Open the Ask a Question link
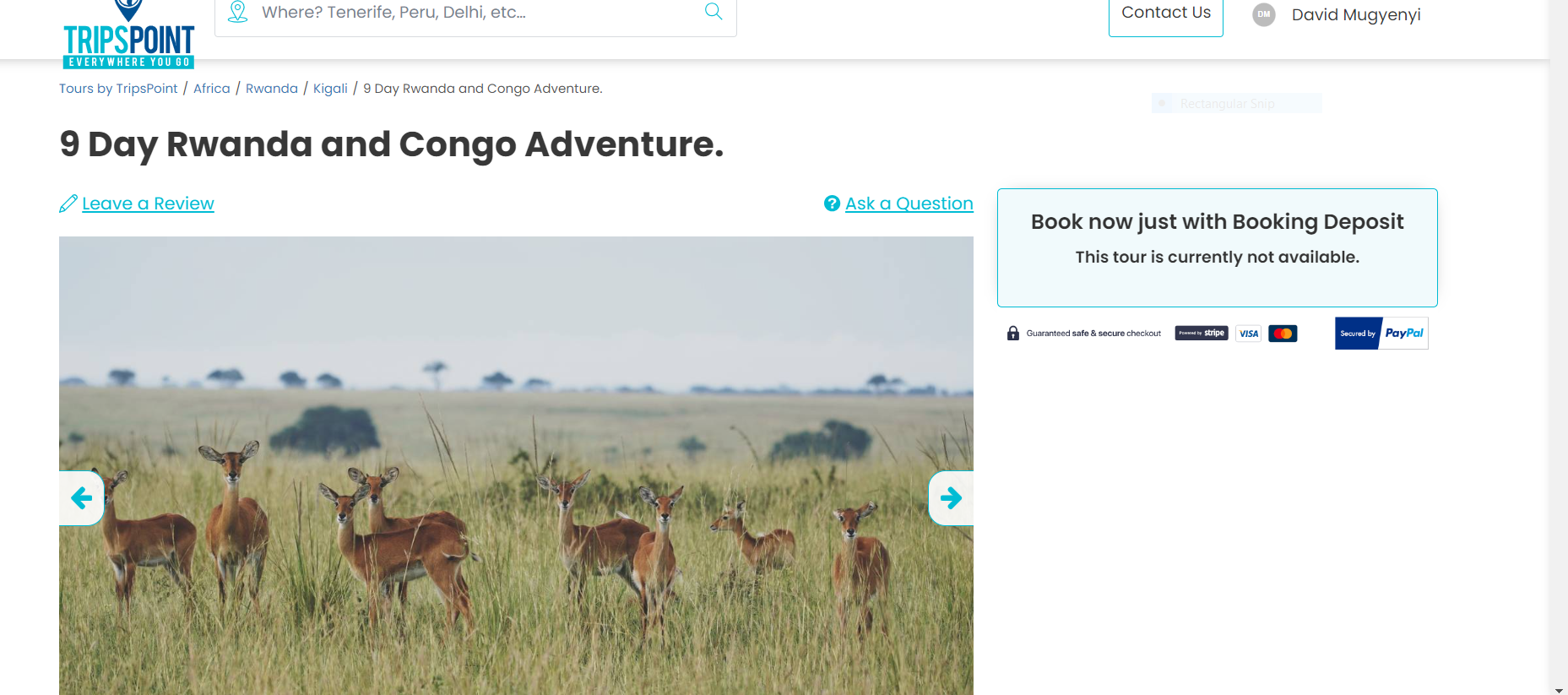The image size is (1568, 695). coord(909,204)
